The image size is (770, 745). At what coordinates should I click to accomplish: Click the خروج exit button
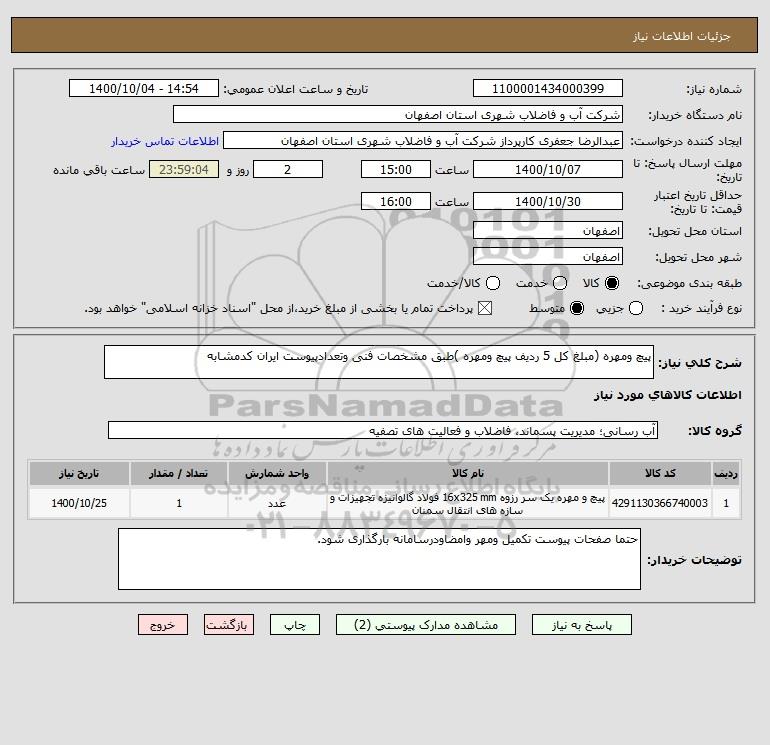[163, 625]
